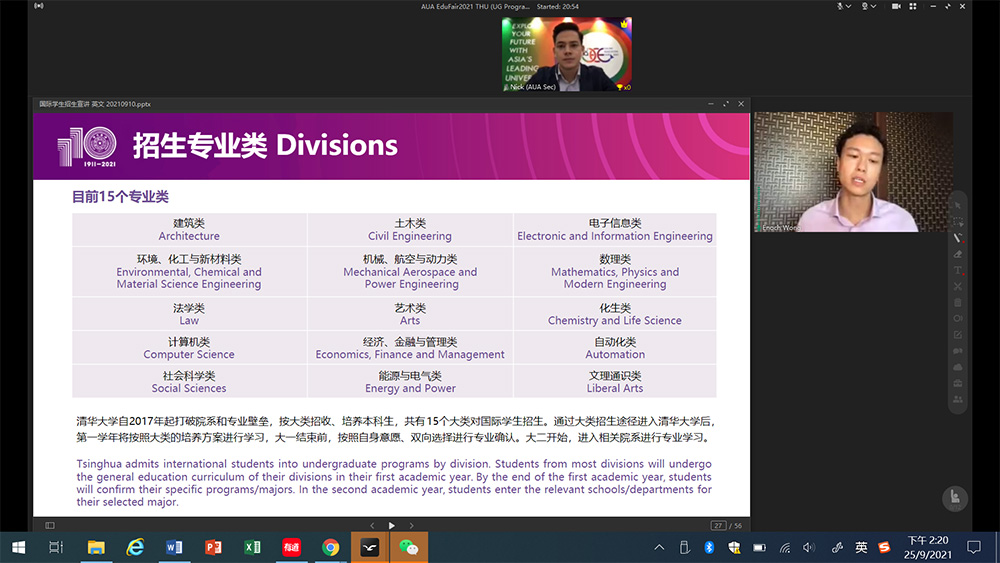Screen dimensions: 1000x563
Task: Open Task View on the taskbar
Action: (x=56, y=547)
